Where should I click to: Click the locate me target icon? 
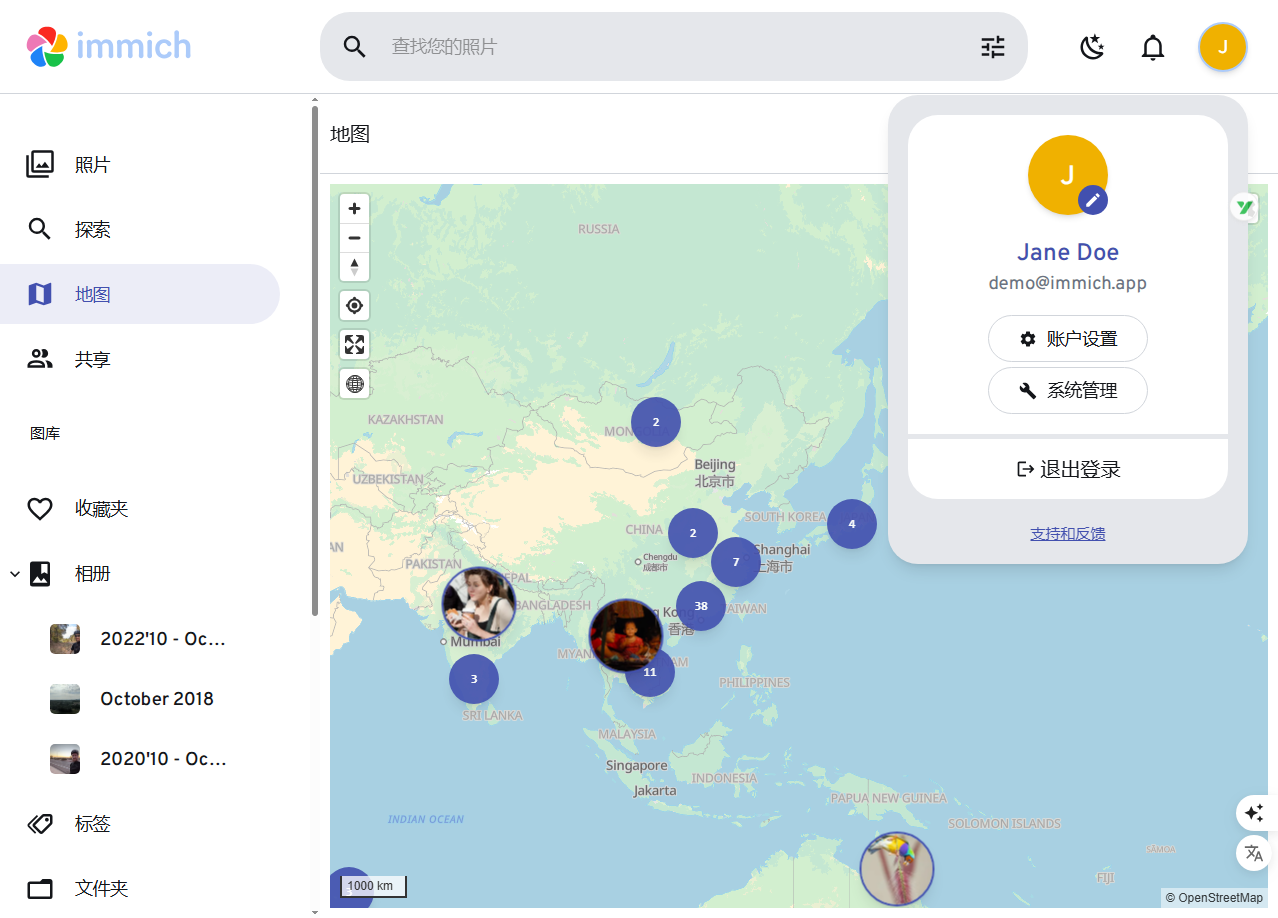(354, 306)
